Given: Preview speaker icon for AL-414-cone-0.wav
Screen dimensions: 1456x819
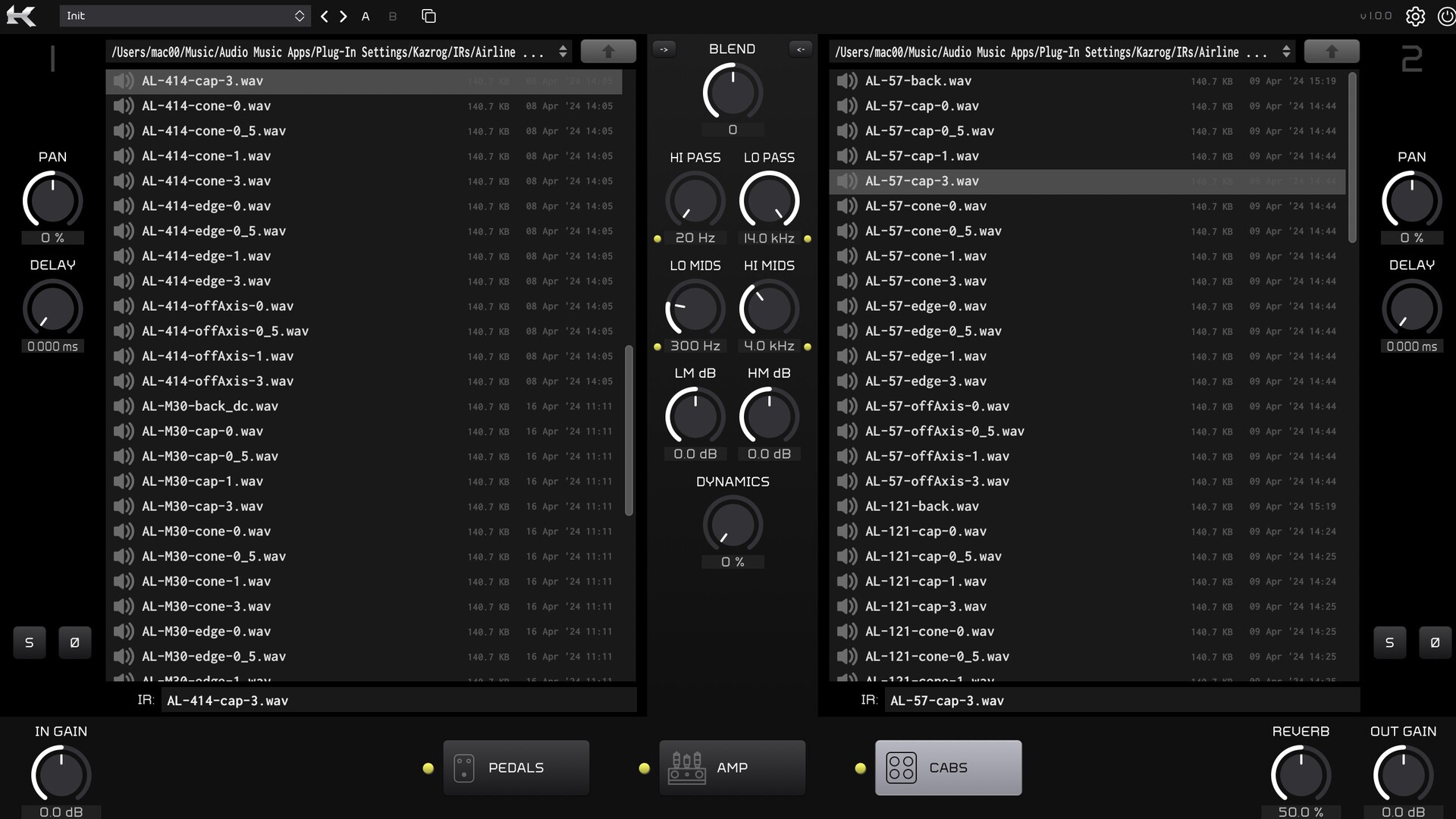Looking at the screenshot, I should tap(123, 106).
